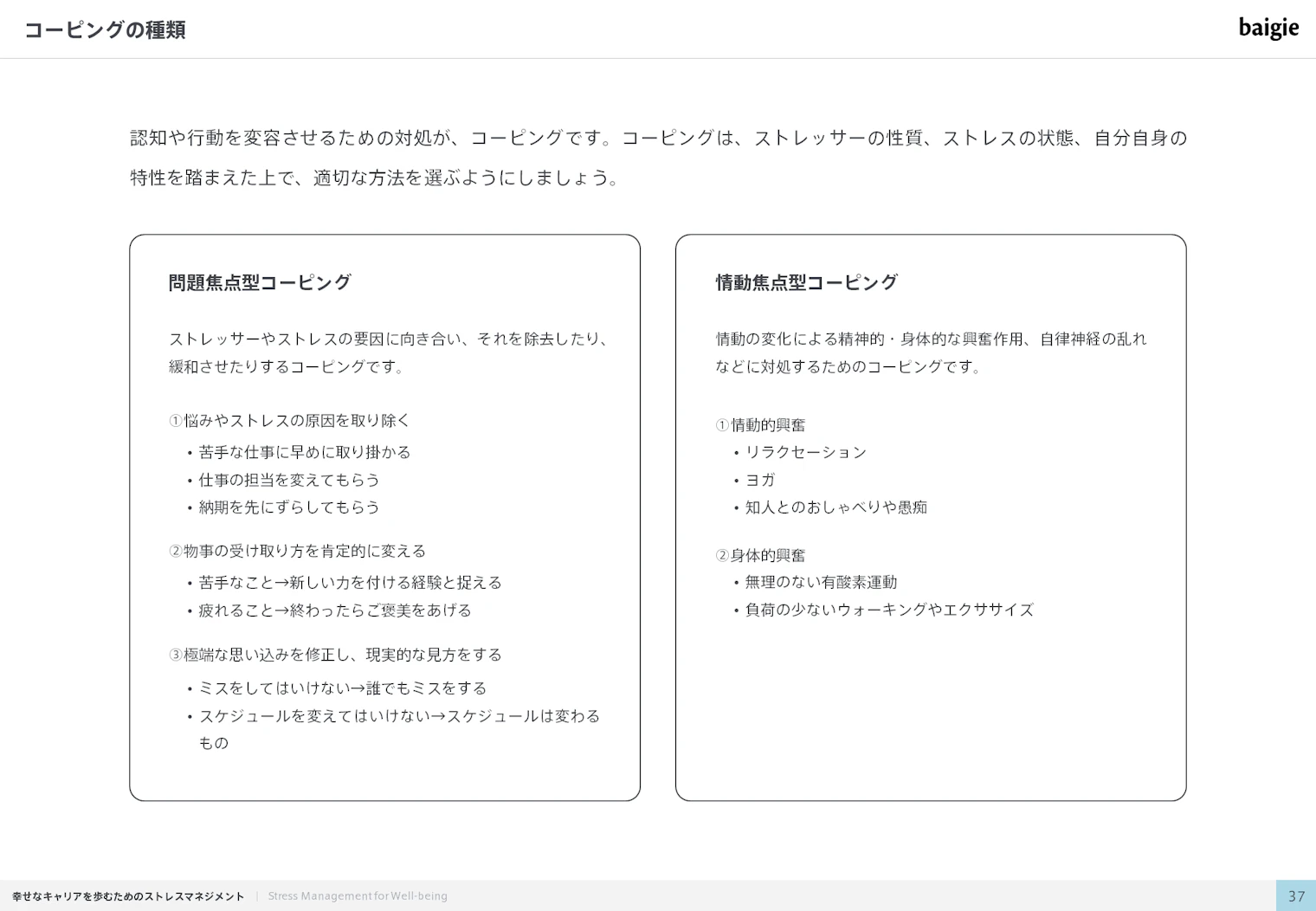This screenshot has width=1316, height=911.
Task: Click the line ③極端な思い込みを修正し、現実的な見方をする
Action: click(x=335, y=655)
